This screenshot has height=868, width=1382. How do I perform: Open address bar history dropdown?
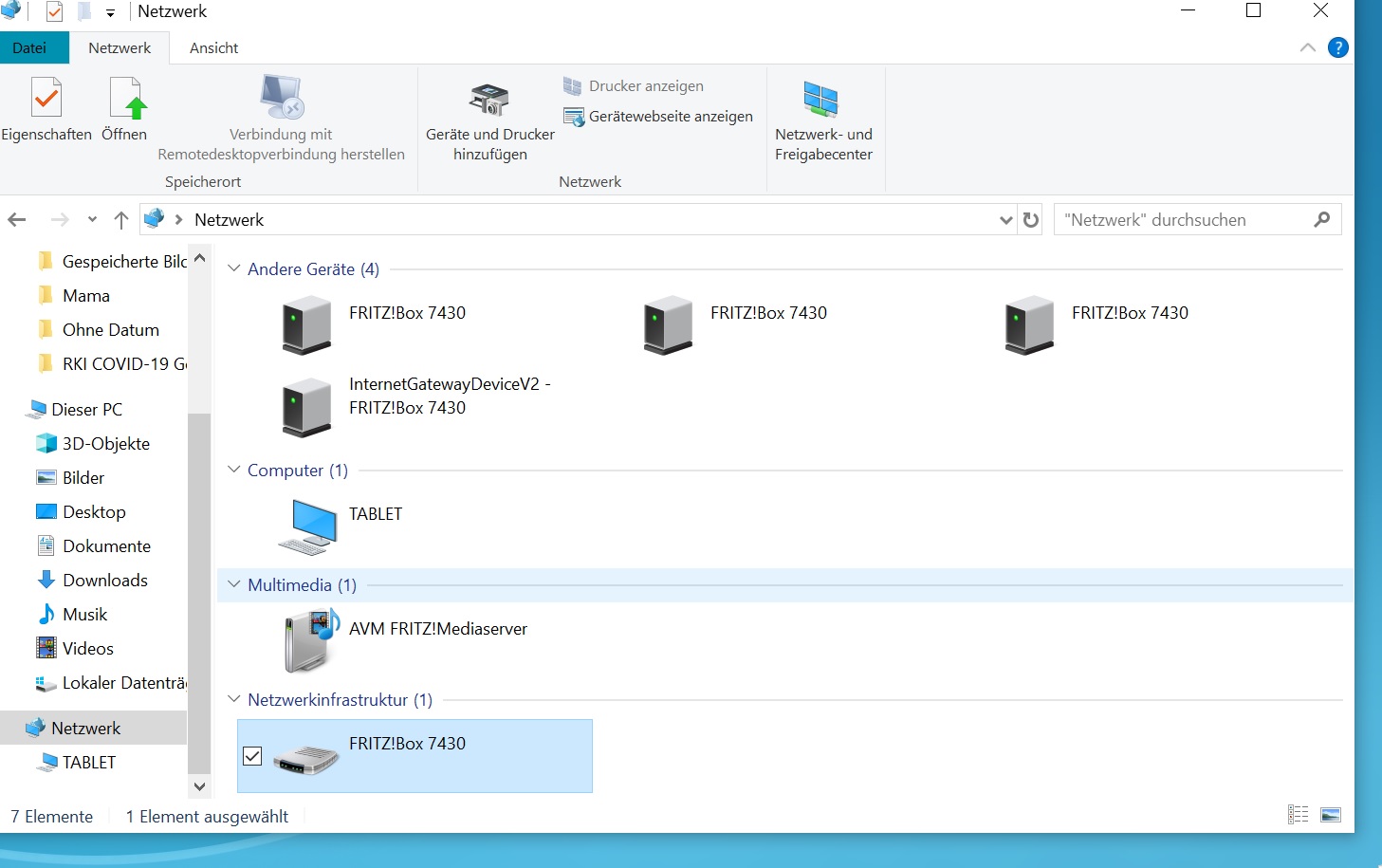pyautogui.click(x=1006, y=220)
